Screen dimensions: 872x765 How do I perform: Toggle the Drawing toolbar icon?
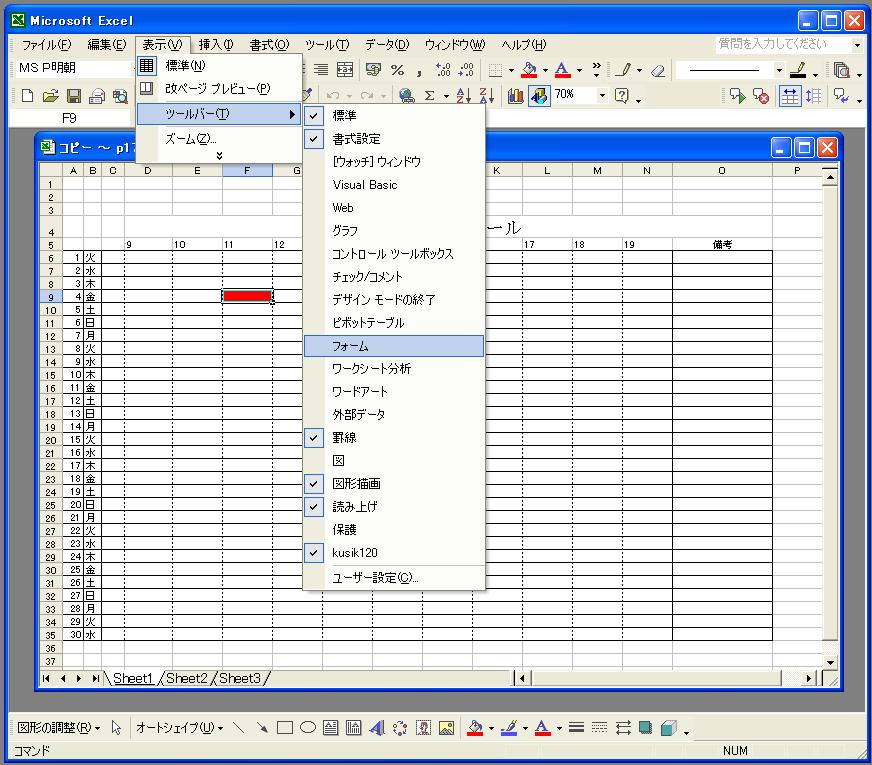click(539, 96)
